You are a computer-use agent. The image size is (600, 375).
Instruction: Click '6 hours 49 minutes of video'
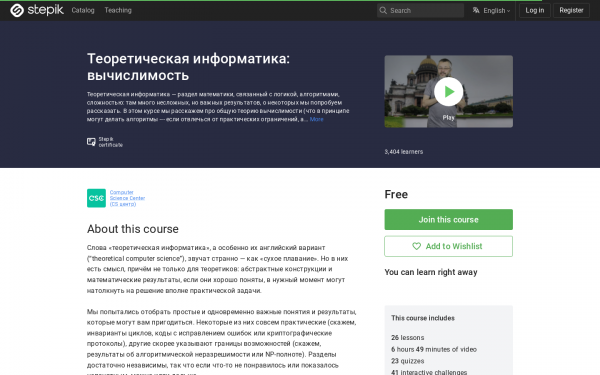tap(434, 349)
